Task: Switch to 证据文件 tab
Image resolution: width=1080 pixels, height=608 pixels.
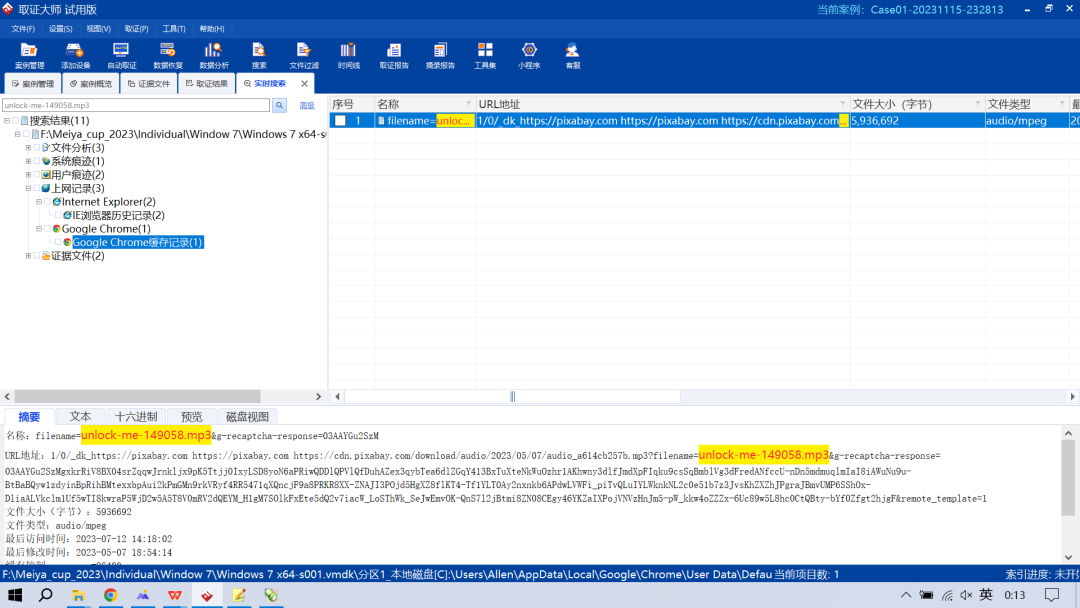Action: (x=149, y=83)
